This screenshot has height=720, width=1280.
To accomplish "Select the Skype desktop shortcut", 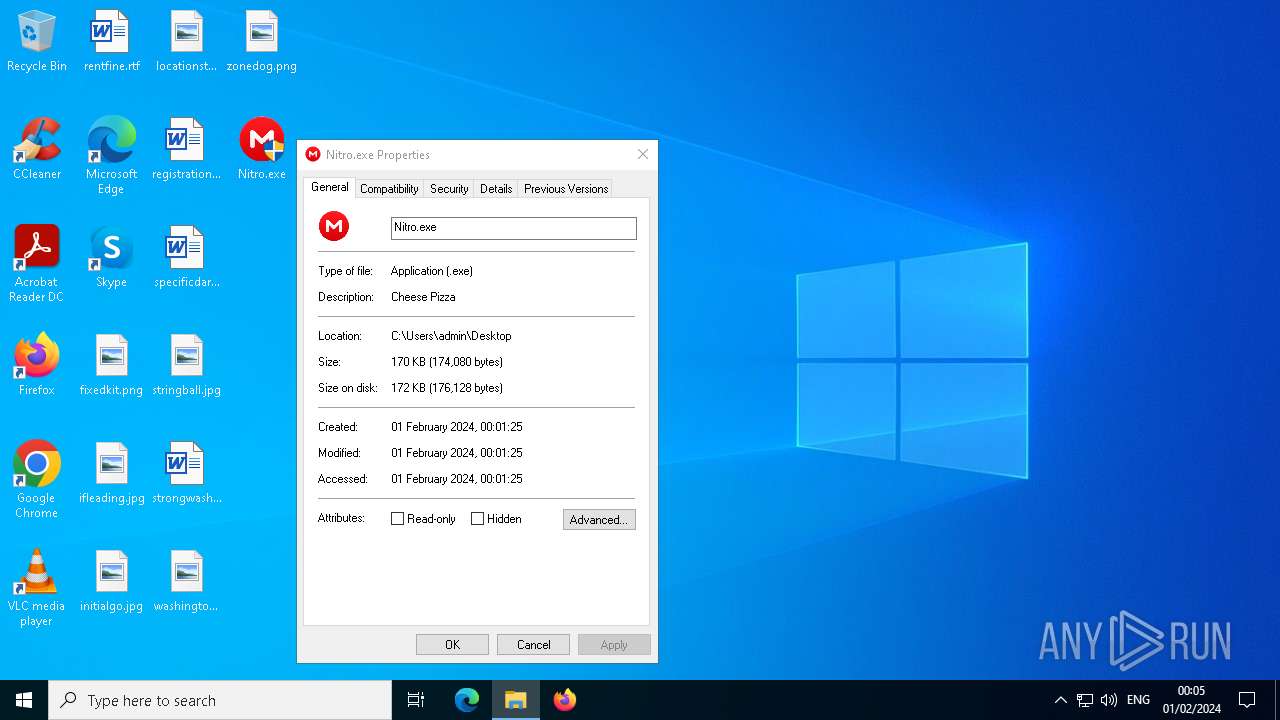I will 111,257.
